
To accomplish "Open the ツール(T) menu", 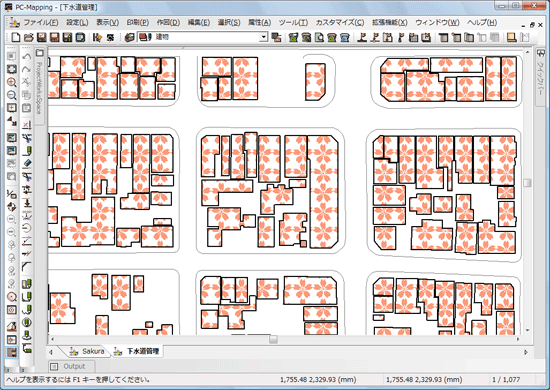I will tap(293, 22).
